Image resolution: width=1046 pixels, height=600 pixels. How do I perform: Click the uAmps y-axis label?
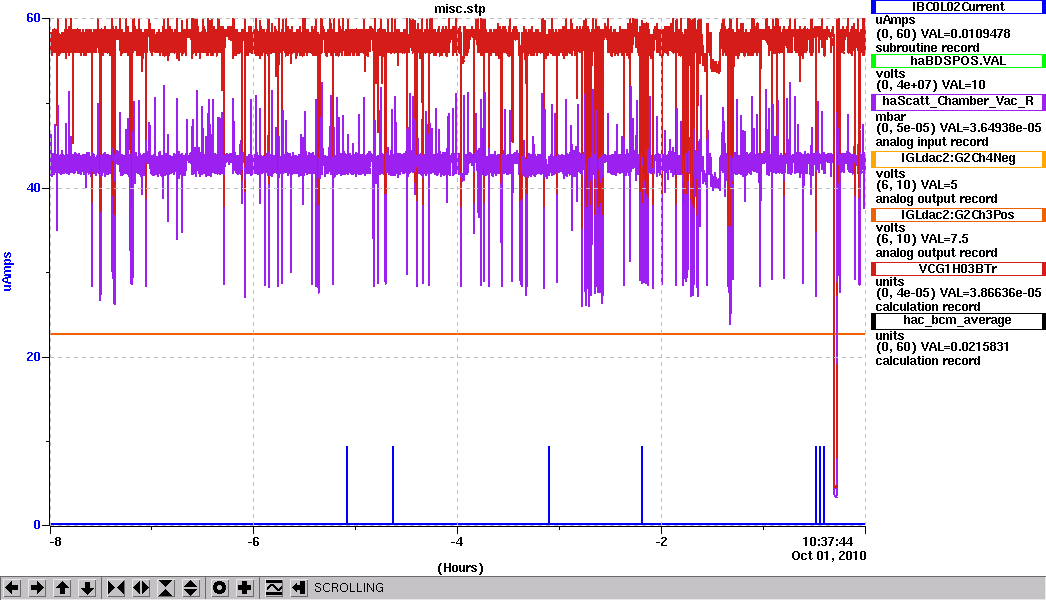click(x=7, y=271)
